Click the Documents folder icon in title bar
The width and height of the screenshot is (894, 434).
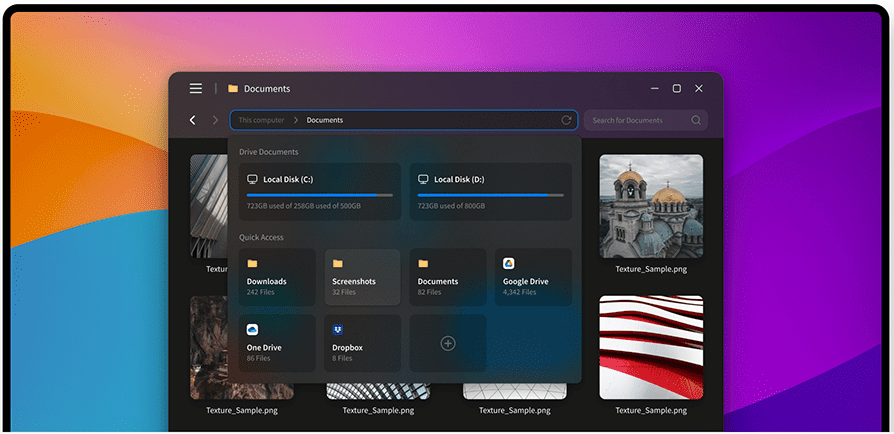[233, 89]
